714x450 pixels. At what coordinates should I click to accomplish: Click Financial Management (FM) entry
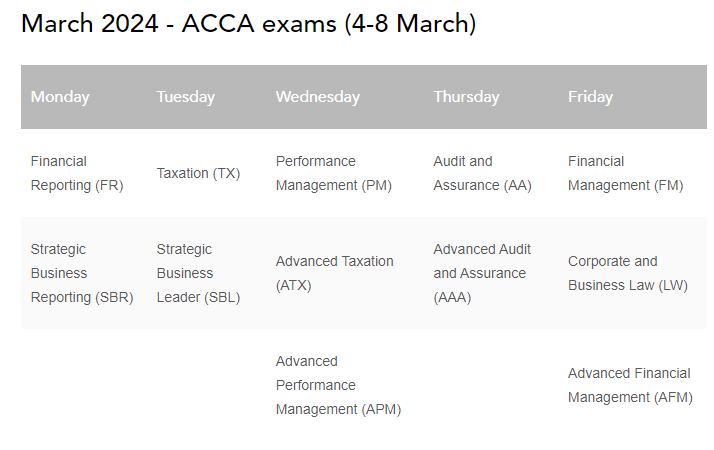click(x=625, y=173)
